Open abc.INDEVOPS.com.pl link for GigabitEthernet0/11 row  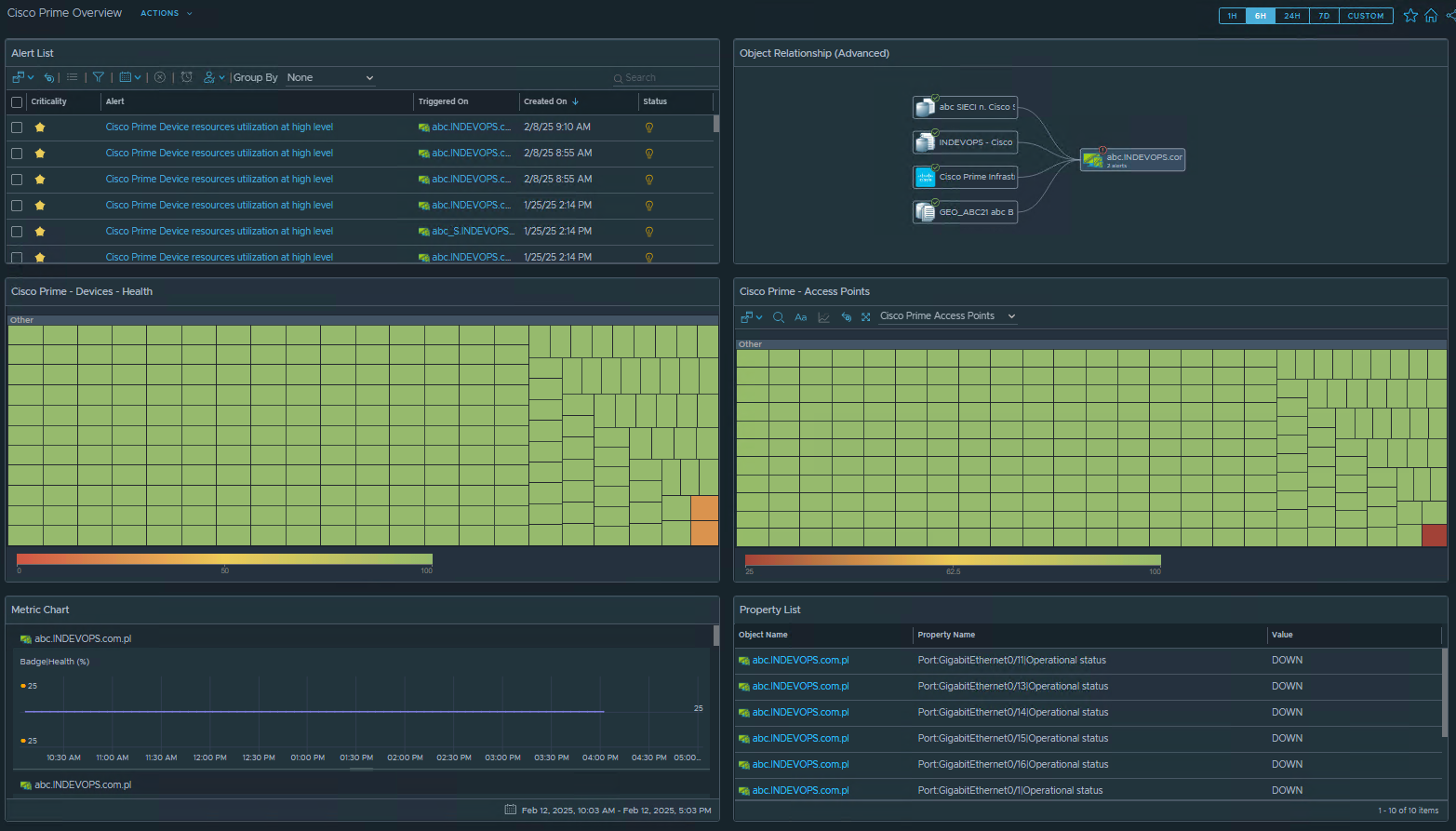click(x=800, y=661)
